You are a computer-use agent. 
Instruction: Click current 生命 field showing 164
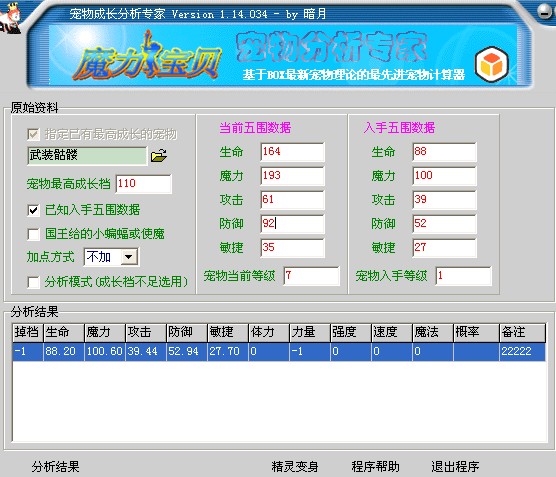(292, 152)
